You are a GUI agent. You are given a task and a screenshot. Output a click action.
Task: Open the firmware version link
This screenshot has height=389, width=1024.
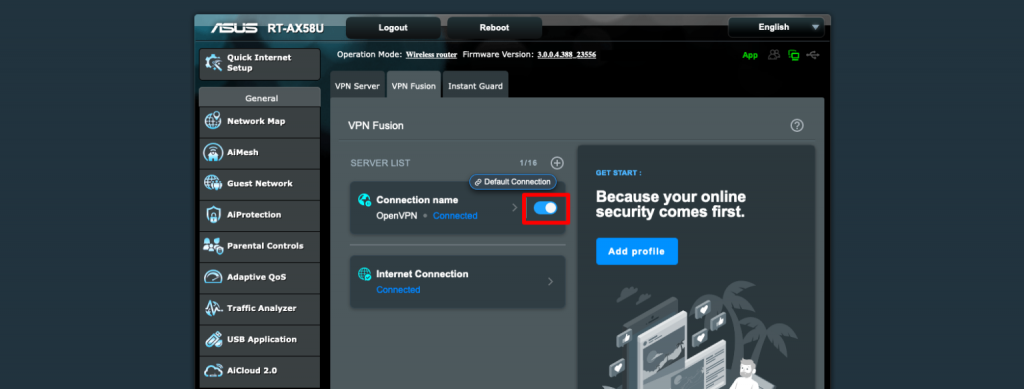coord(566,55)
